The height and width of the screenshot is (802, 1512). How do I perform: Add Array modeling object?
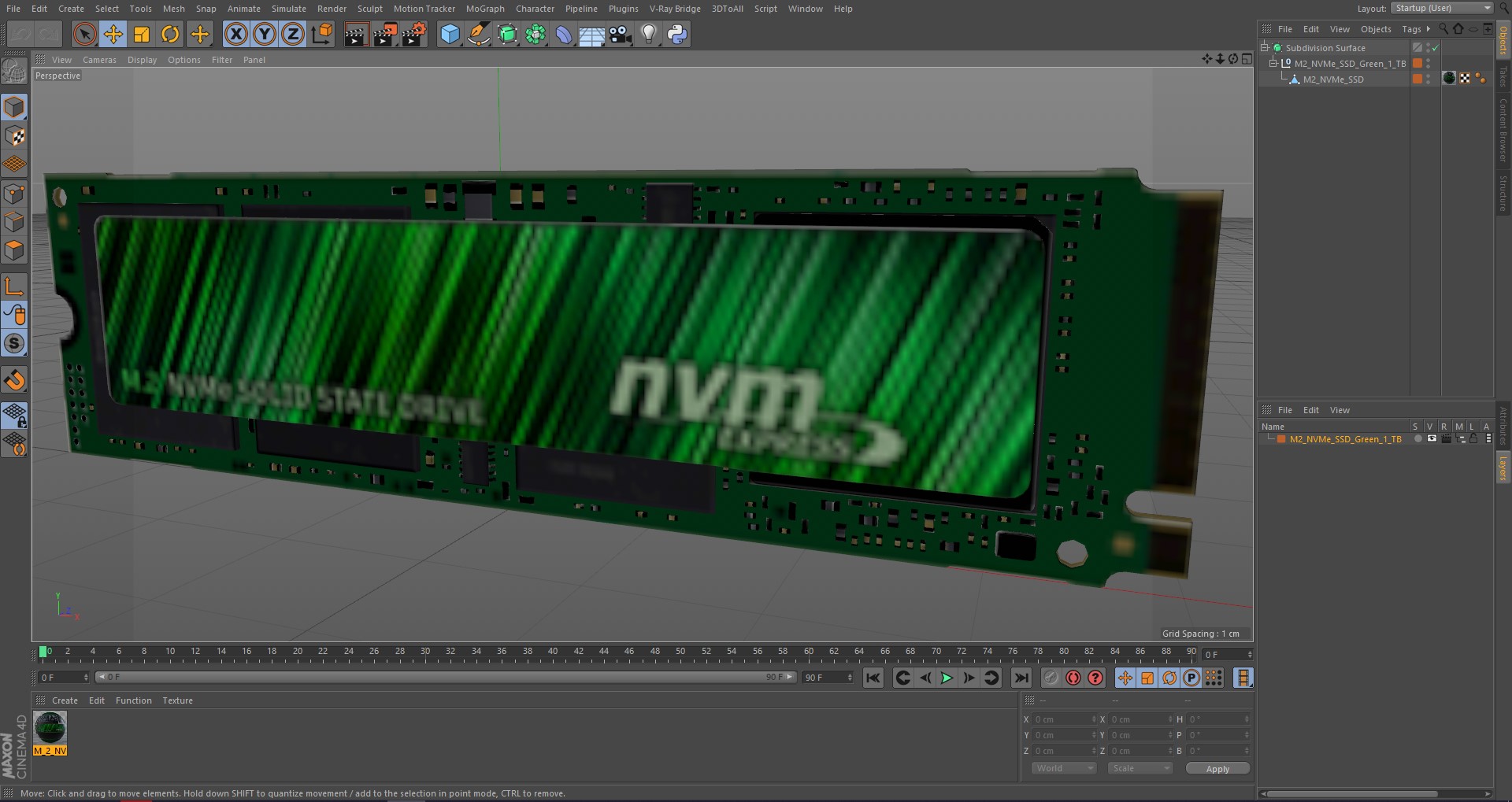click(x=535, y=34)
